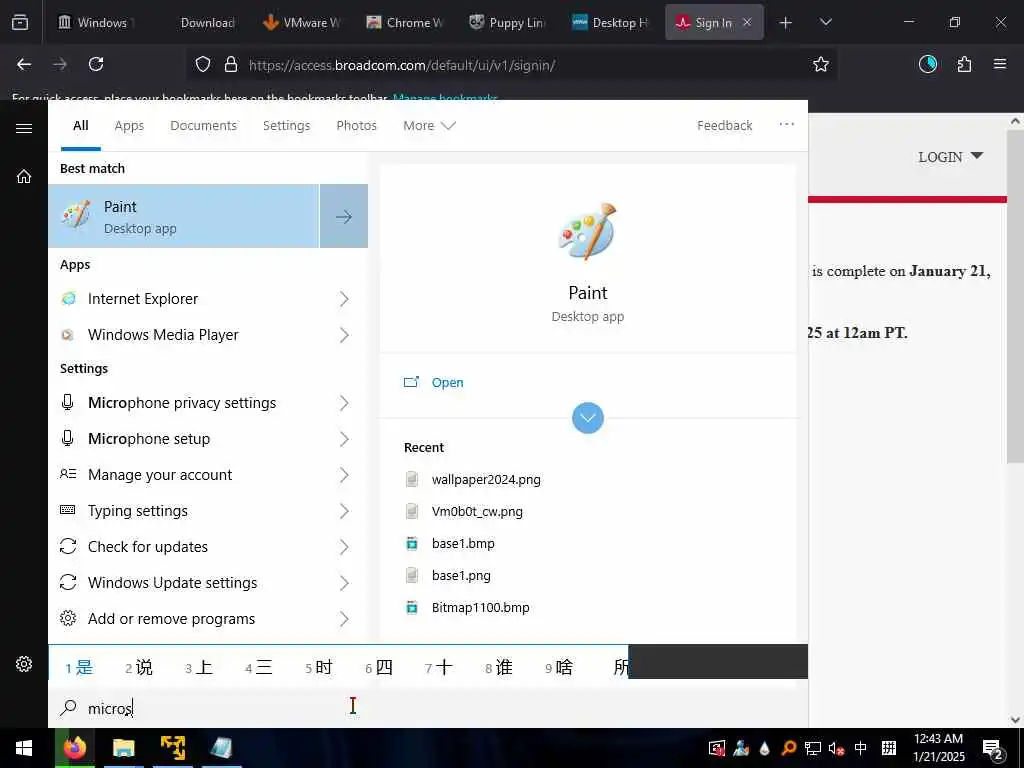Open recent file base1.png
The height and width of the screenshot is (768, 1024).
[x=461, y=575]
